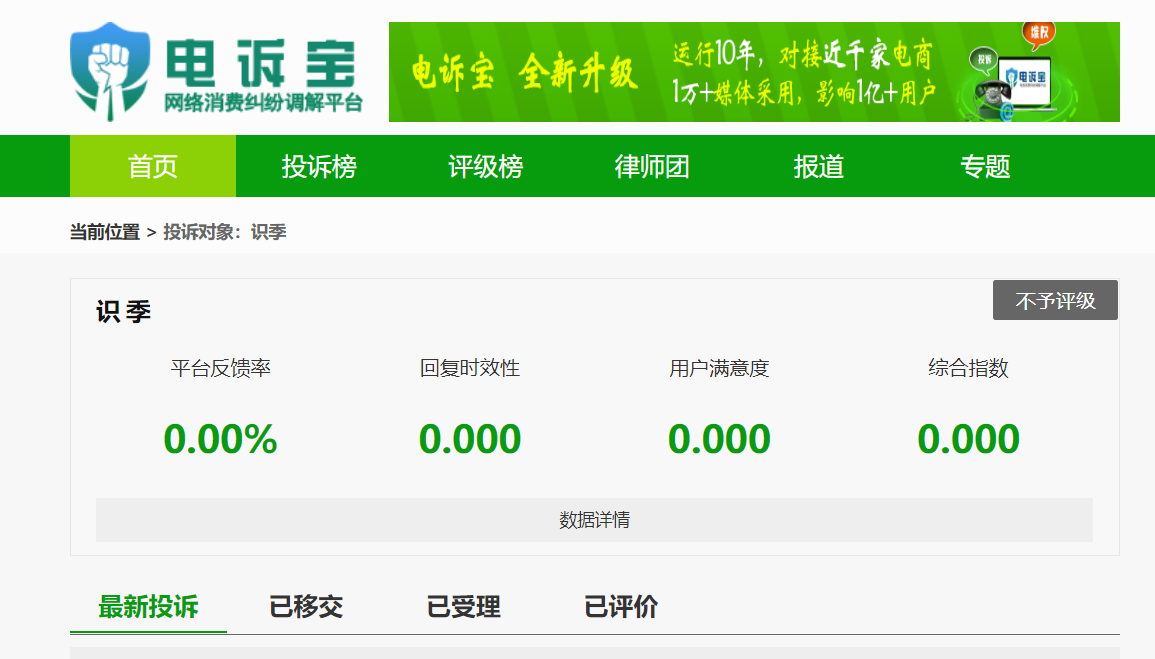The width and height of the screenshot is (1155, 659).
Task: Click the 电诉宝 shield logo
Action: 110,71
